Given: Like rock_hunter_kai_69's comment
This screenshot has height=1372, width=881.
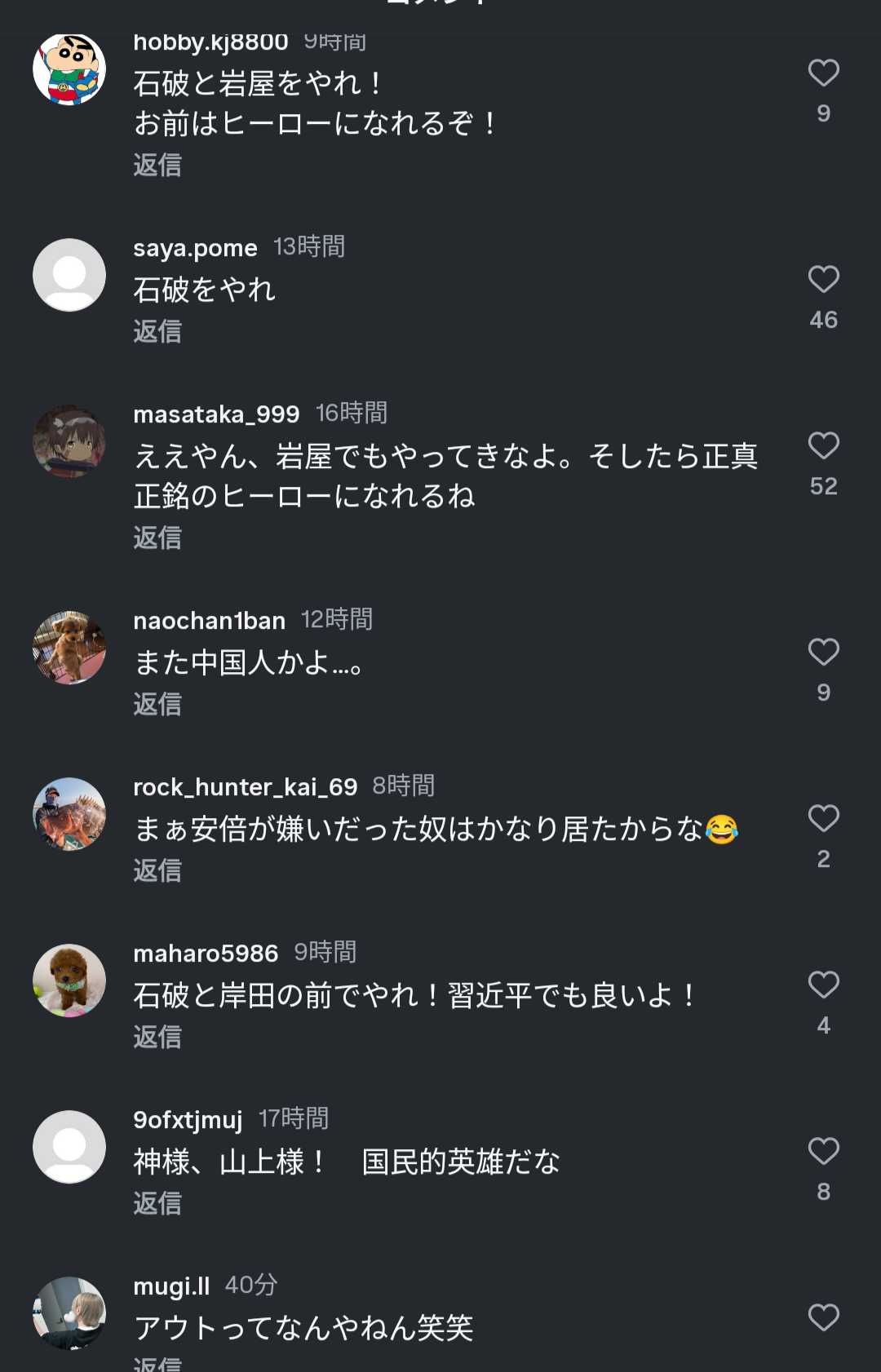Looking at the screenshot, I should click(823, 818).
